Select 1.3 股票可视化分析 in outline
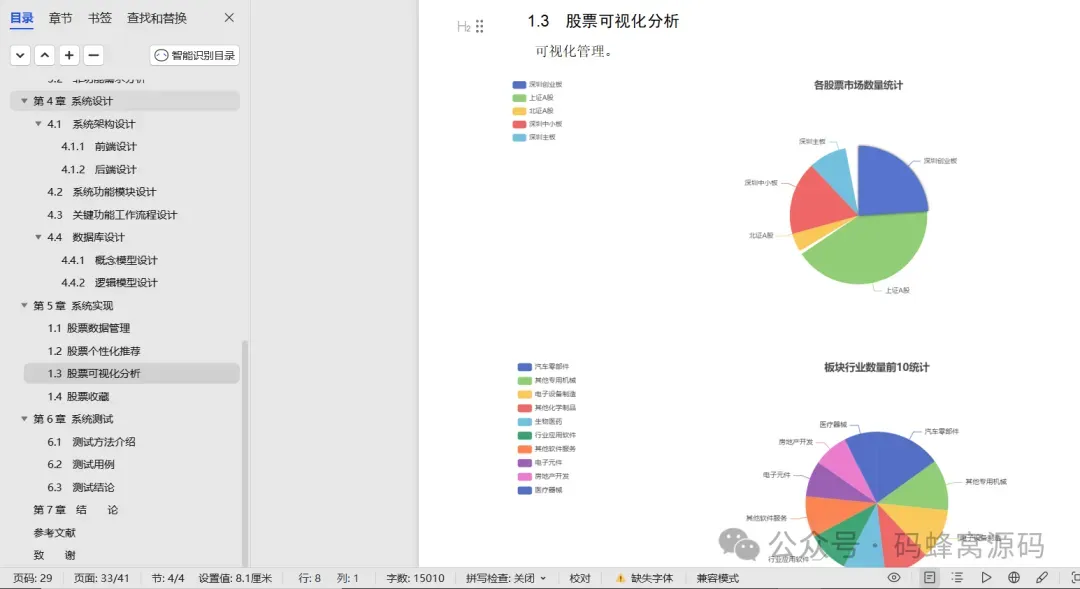This screenshot has height=589, width=1080. tap(94, 373)
